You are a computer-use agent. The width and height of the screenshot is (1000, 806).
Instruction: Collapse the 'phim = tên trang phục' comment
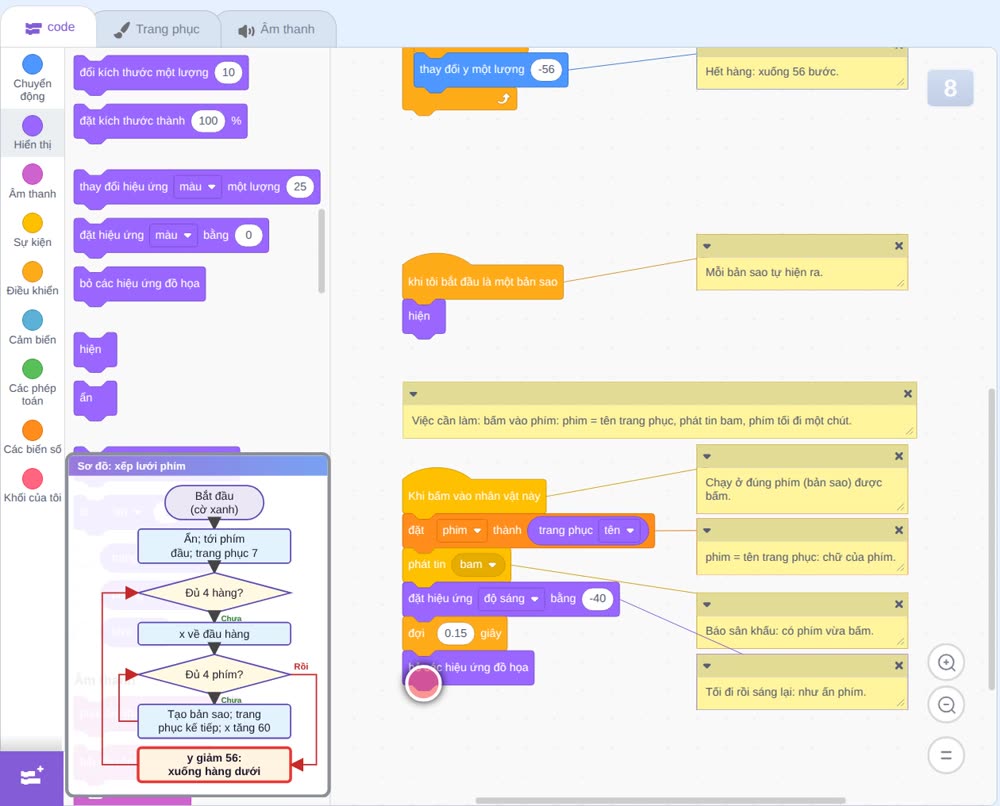(707, 530)
